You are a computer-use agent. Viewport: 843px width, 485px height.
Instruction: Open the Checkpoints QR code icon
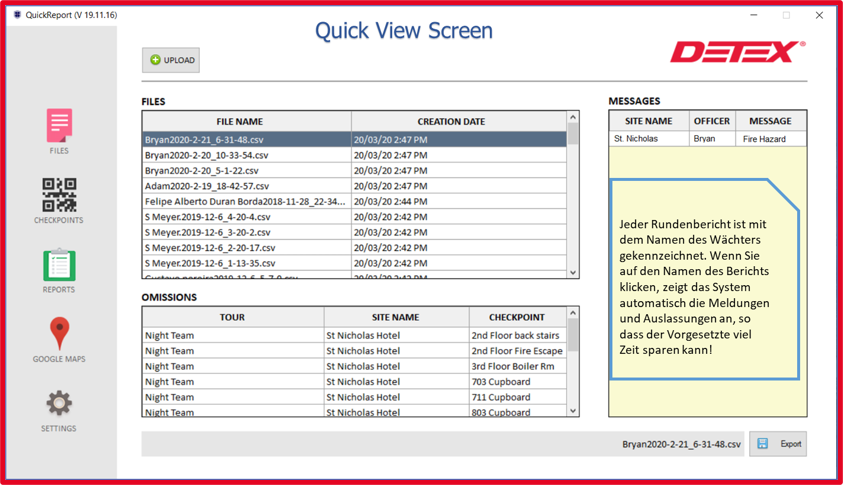(59, 198)
